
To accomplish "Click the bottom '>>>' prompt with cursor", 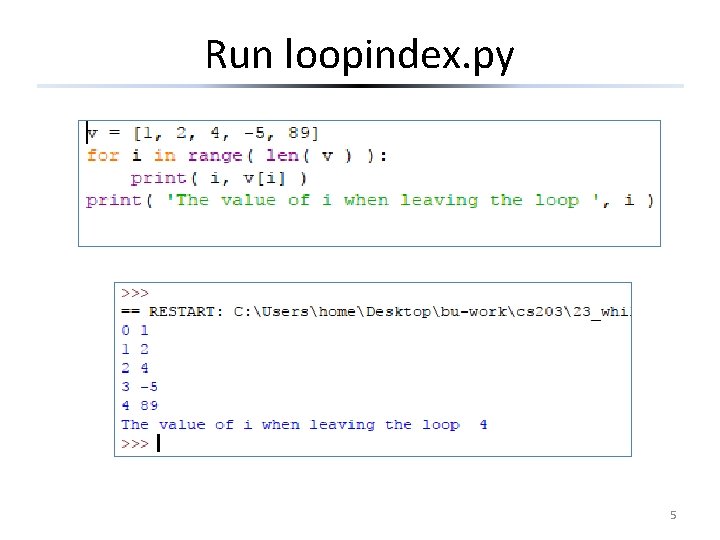I will 141,444.
